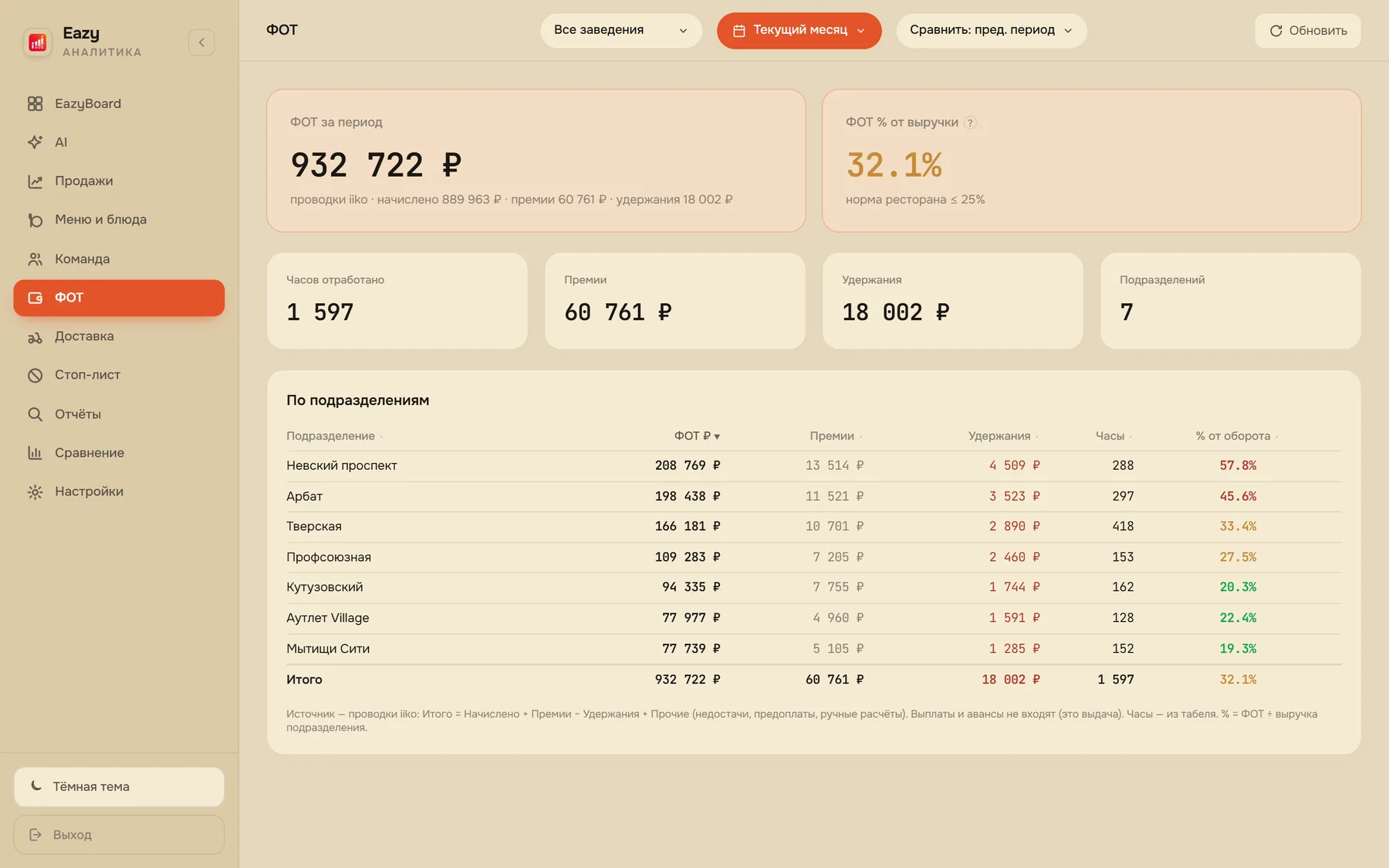Click the Подразделений card

point(1231,301)
